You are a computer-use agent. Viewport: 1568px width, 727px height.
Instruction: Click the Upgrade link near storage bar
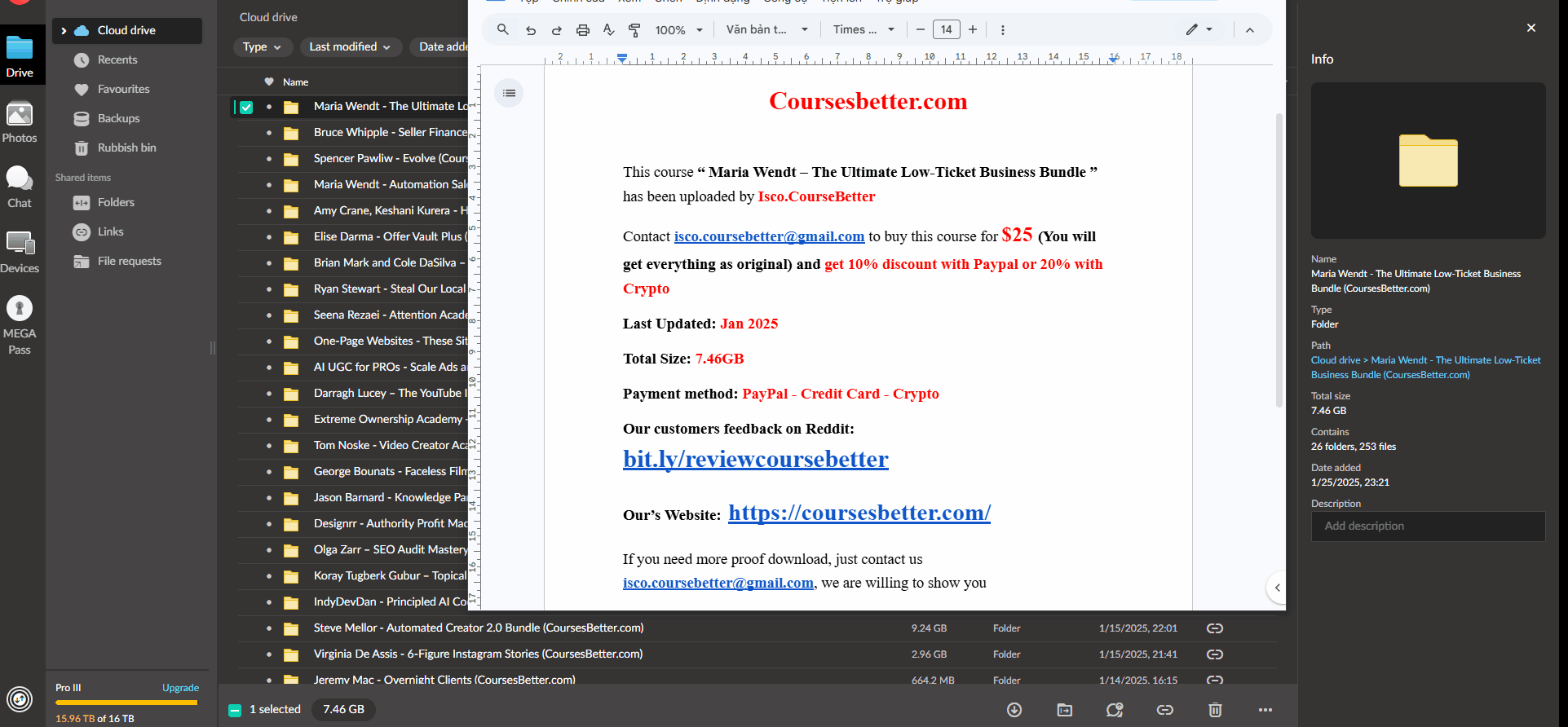coord(180,688)
